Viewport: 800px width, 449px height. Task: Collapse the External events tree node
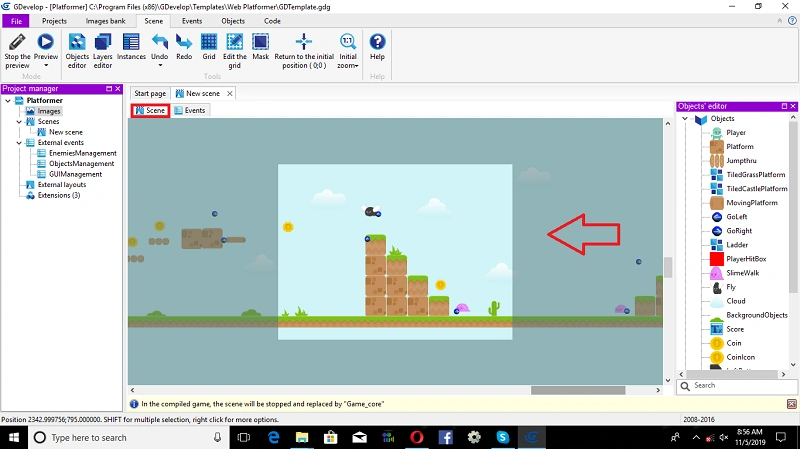coord(19,143)
